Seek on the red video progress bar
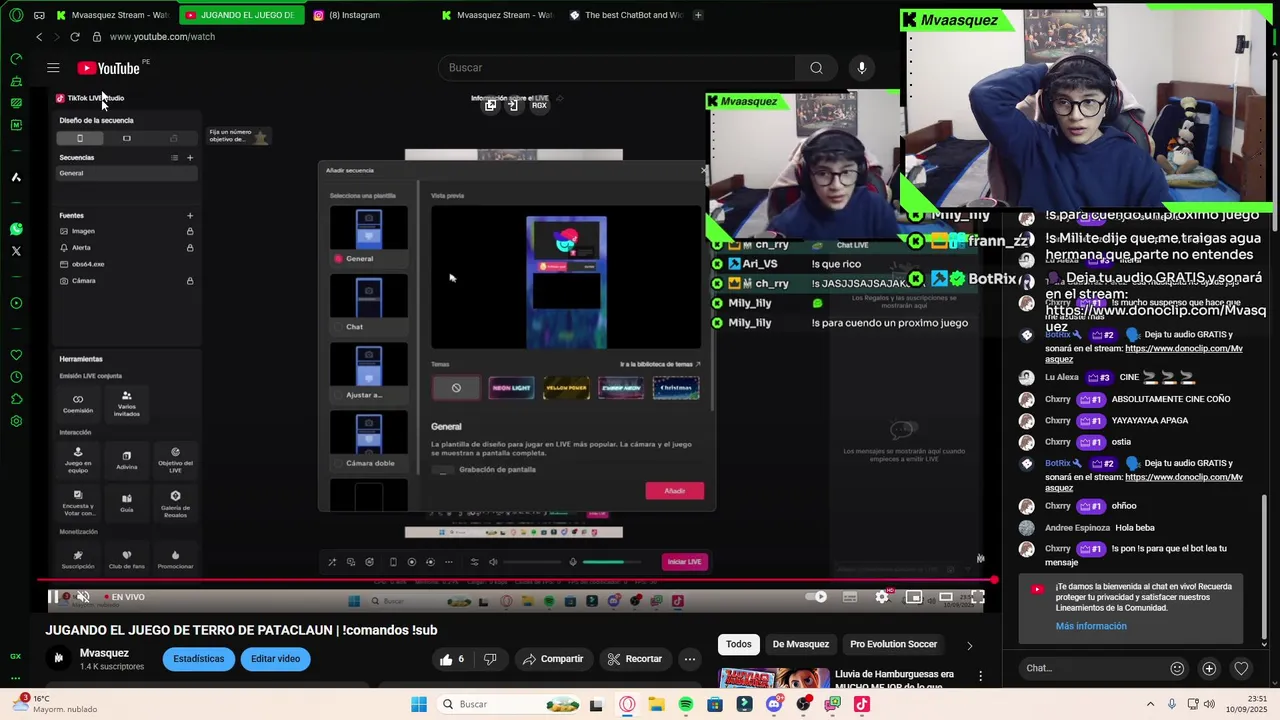The width and height of the screenshot is (1280, 720). point(517,580)
